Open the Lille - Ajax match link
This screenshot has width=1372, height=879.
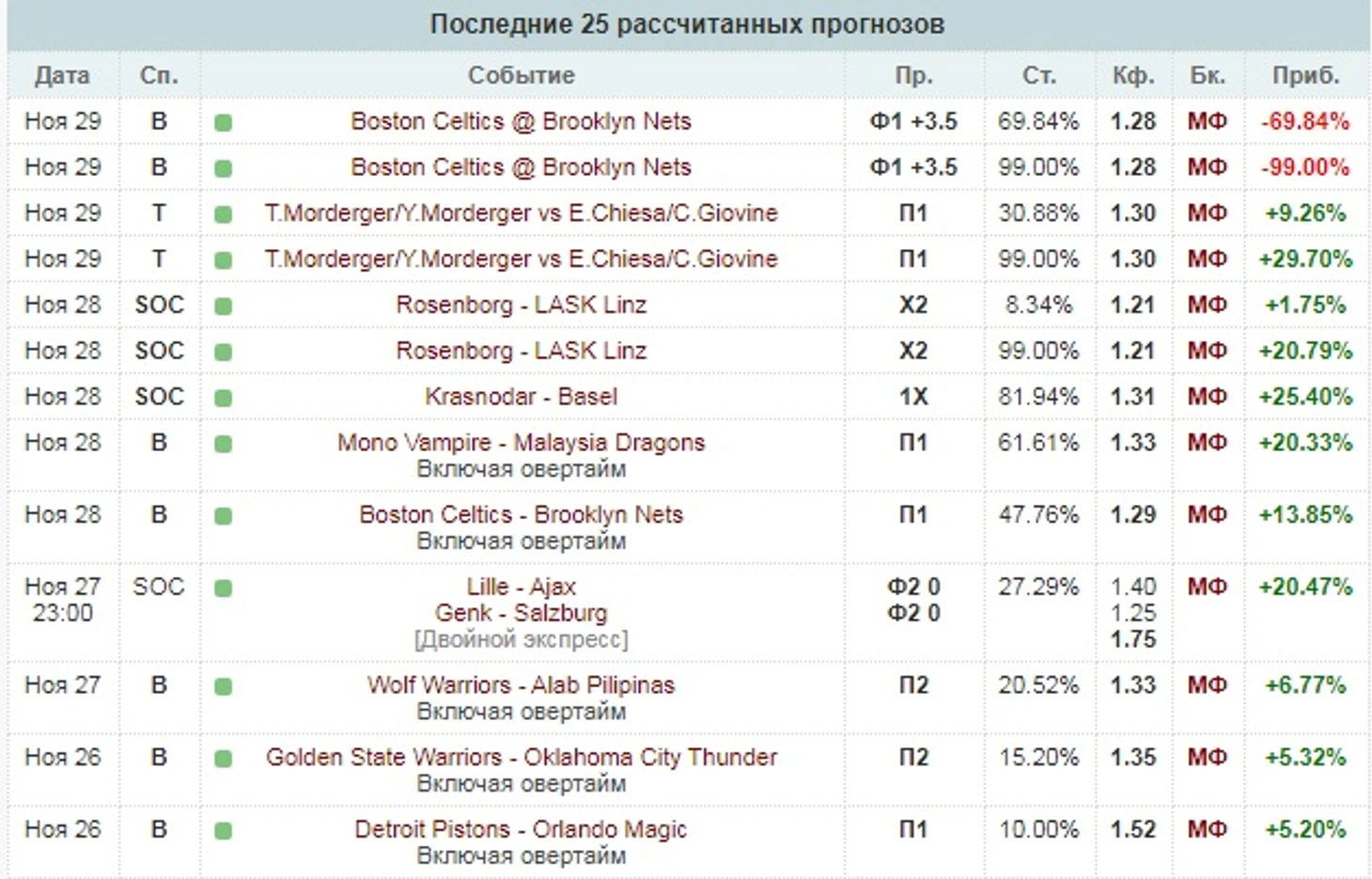click(521, 587)
